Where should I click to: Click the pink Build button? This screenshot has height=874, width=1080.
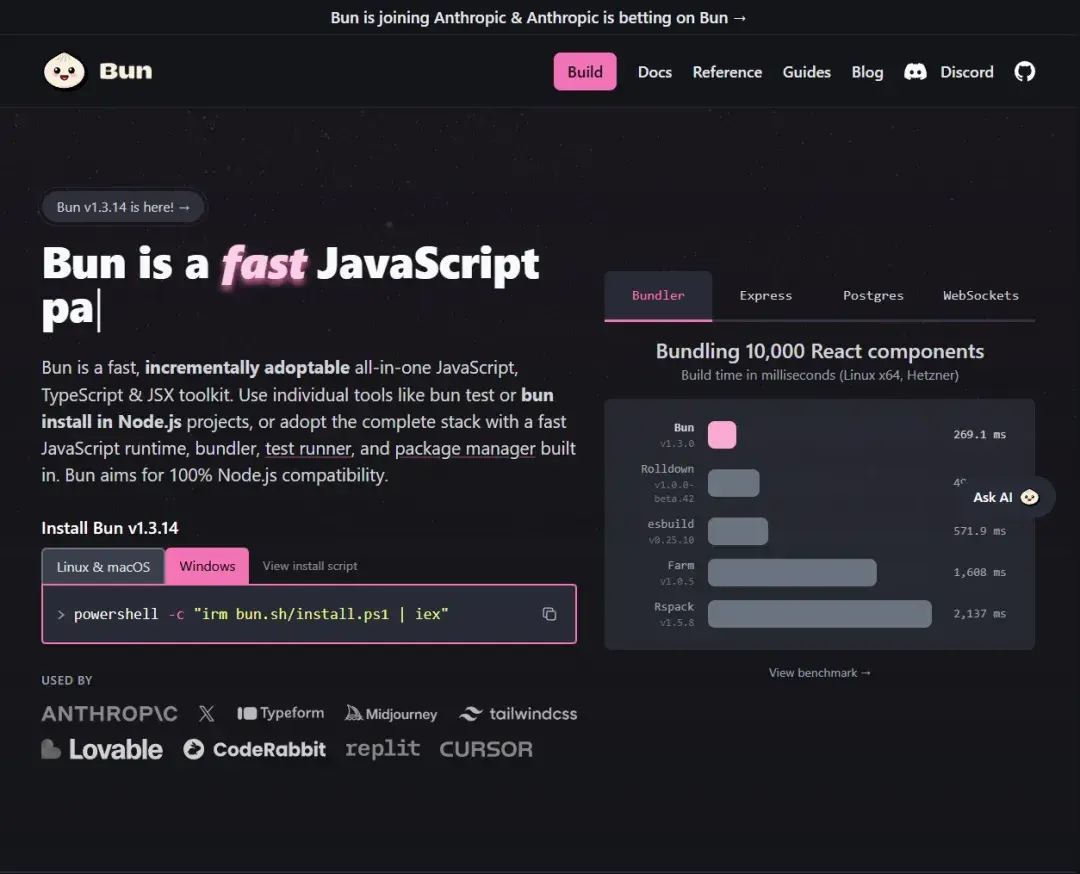[585, 72]
